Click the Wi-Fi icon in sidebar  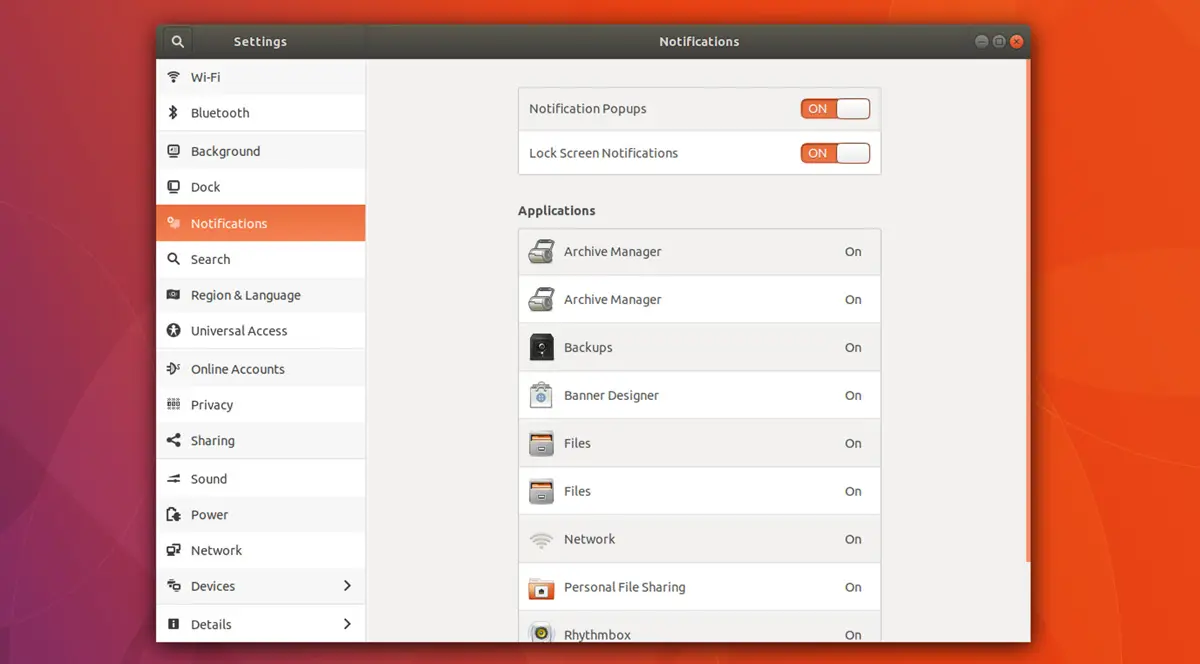tap(173, 77)
